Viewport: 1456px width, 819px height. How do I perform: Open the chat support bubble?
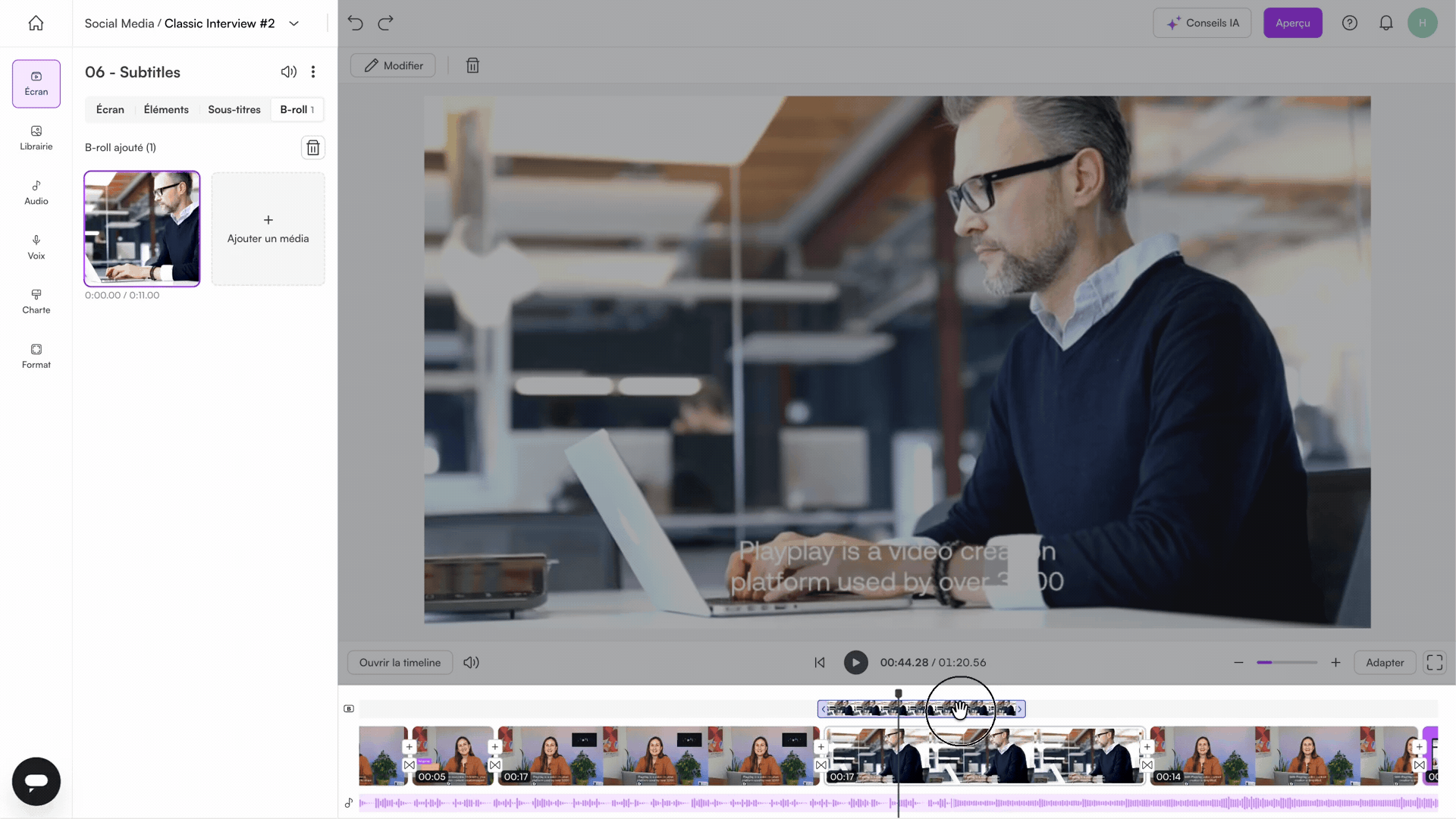[36, 781]
